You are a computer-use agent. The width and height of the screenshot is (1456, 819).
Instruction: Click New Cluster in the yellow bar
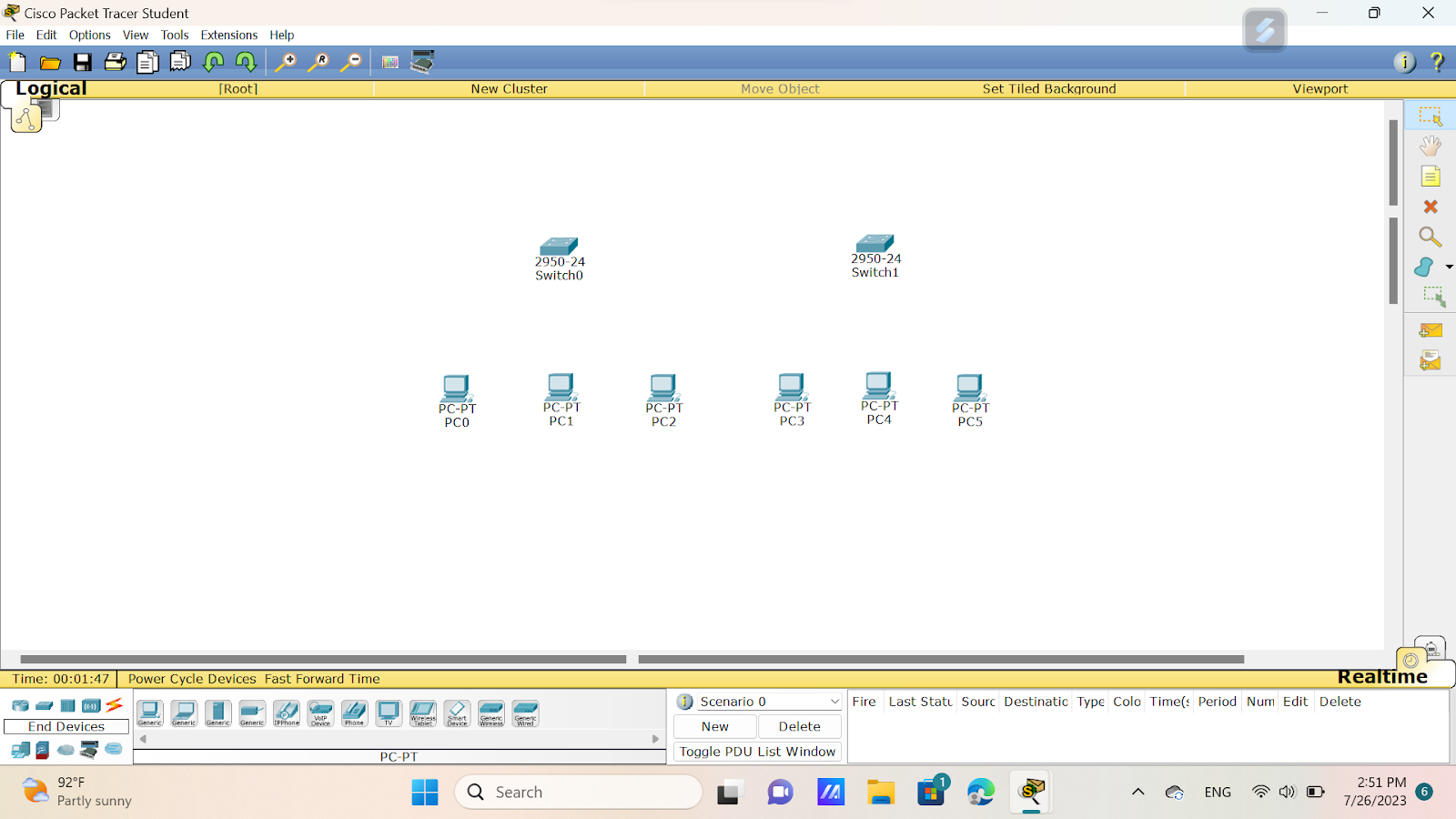pyautogui.click(x=509, y=88)
